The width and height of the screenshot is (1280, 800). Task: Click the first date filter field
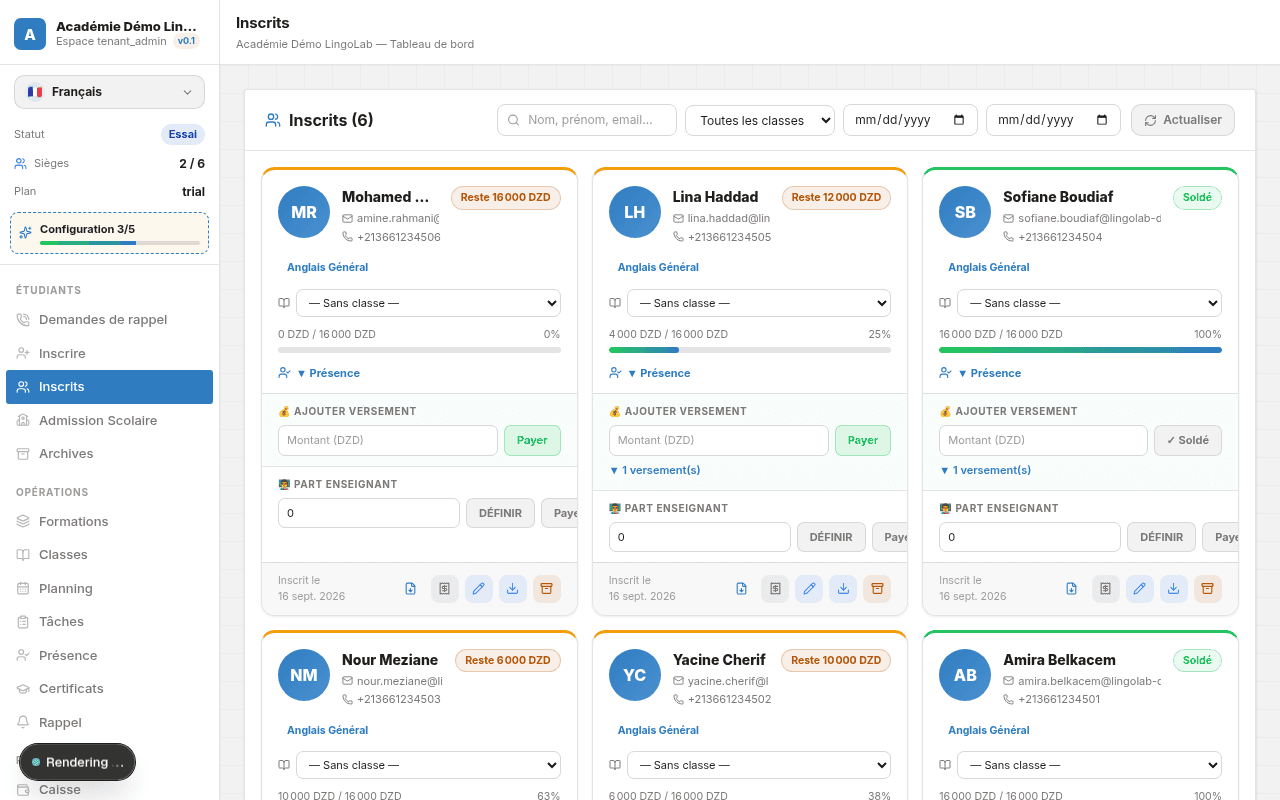[x=910, y=120]
